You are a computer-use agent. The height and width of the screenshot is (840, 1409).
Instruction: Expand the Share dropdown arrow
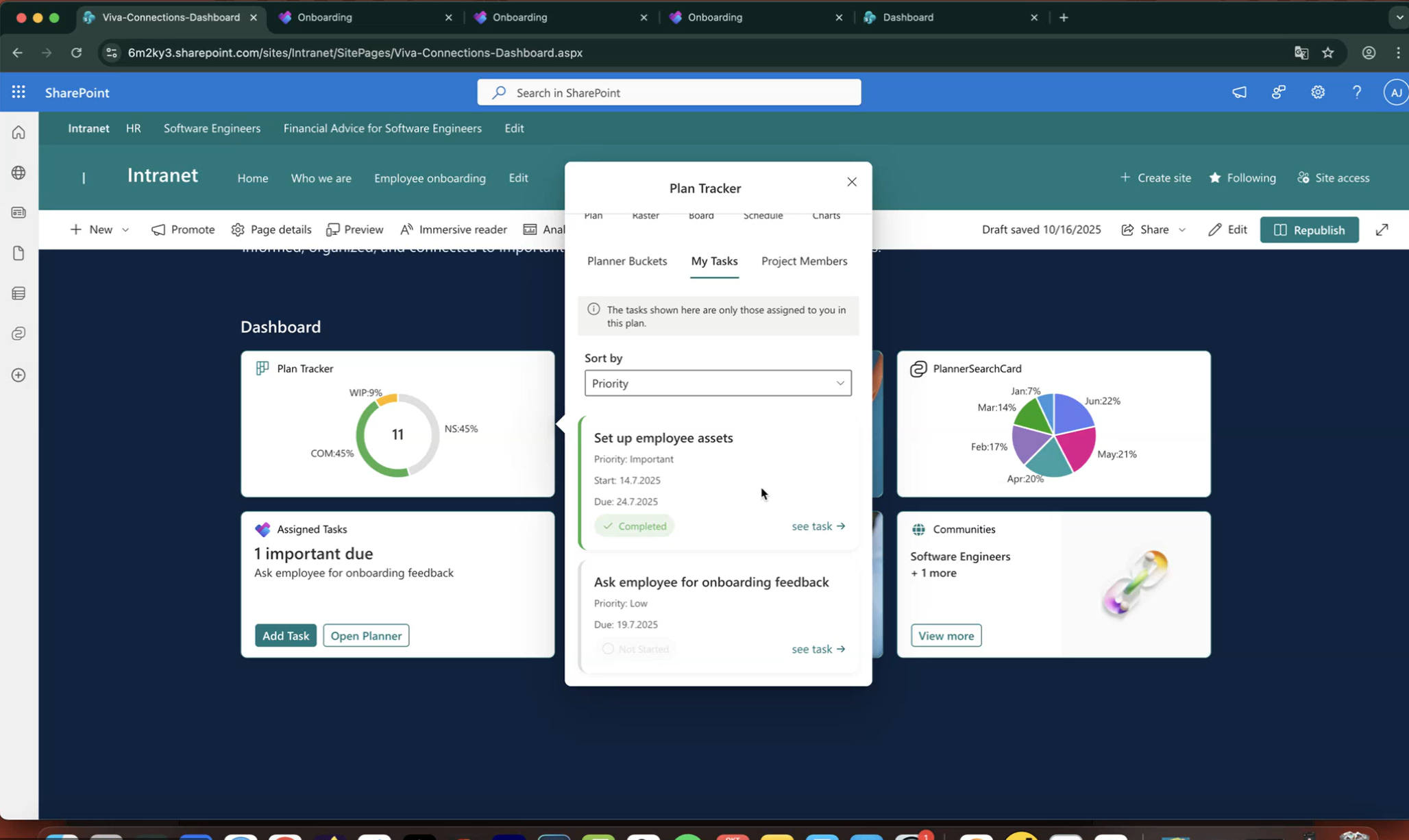(1181, 230)
